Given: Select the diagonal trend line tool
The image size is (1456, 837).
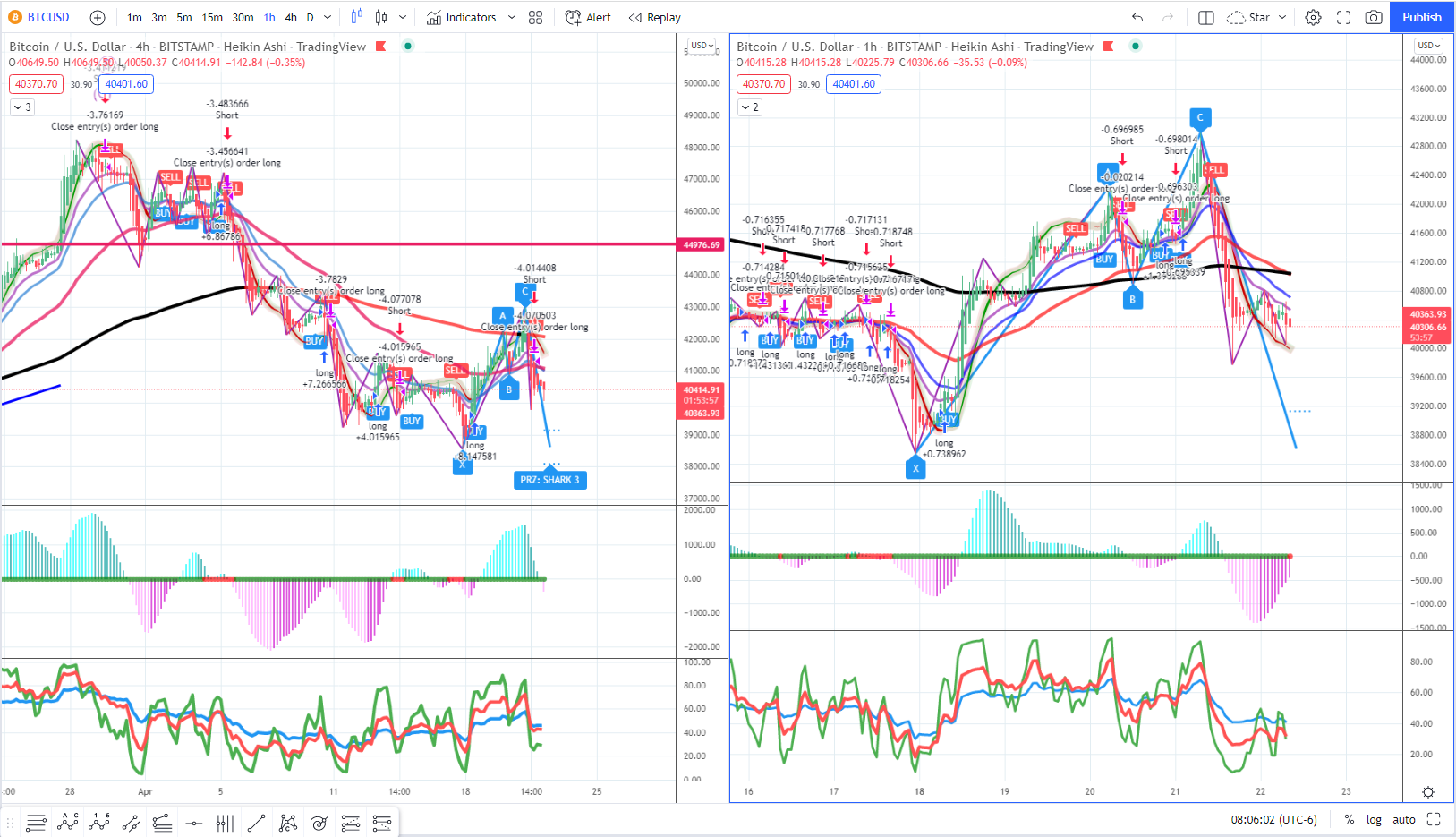Looking at the screenshot, I should [256, 823].
